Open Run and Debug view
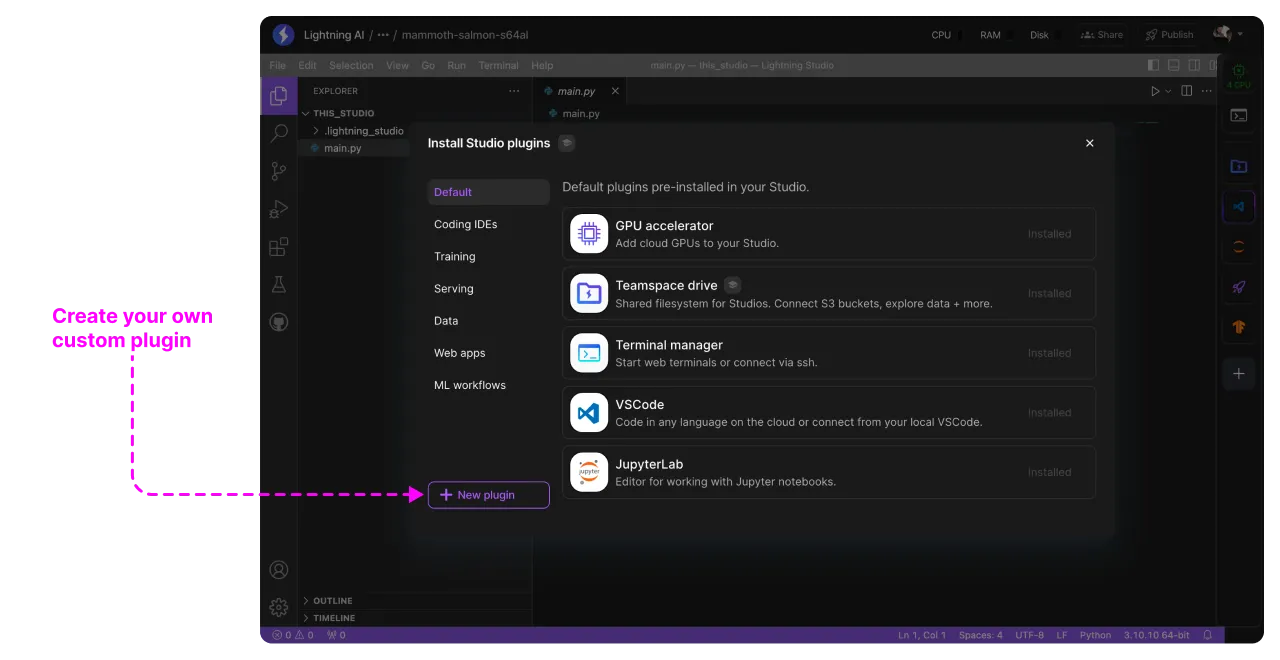1280x660 pixels. (279, 209)
